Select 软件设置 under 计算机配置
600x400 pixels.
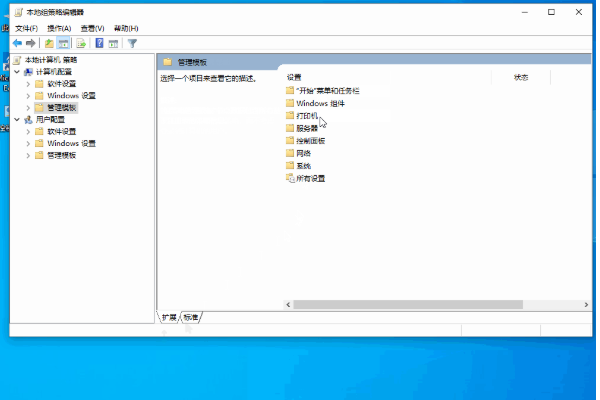(62, 84)
